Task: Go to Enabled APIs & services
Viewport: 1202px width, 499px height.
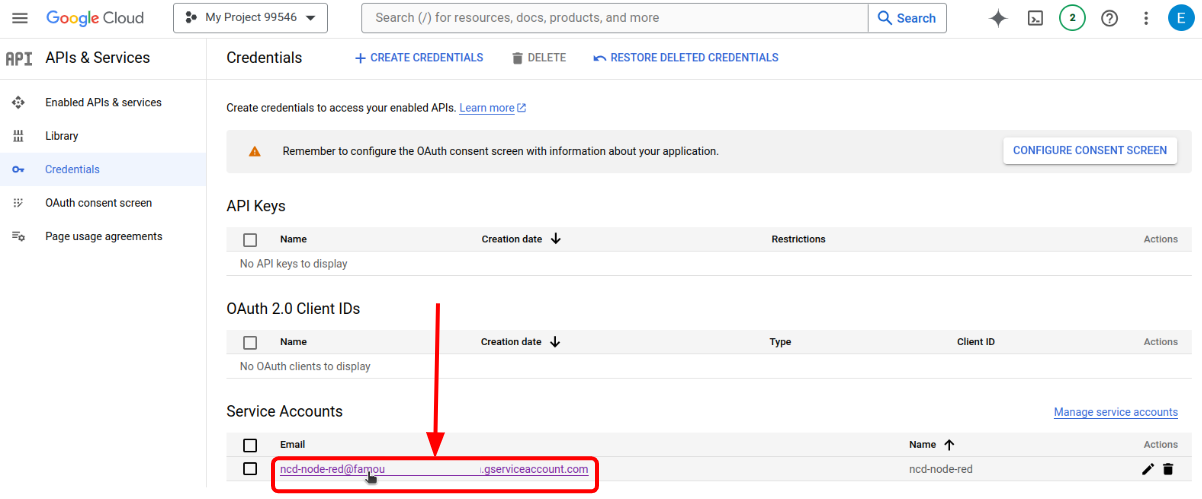Action: click(x=103, y=103)
